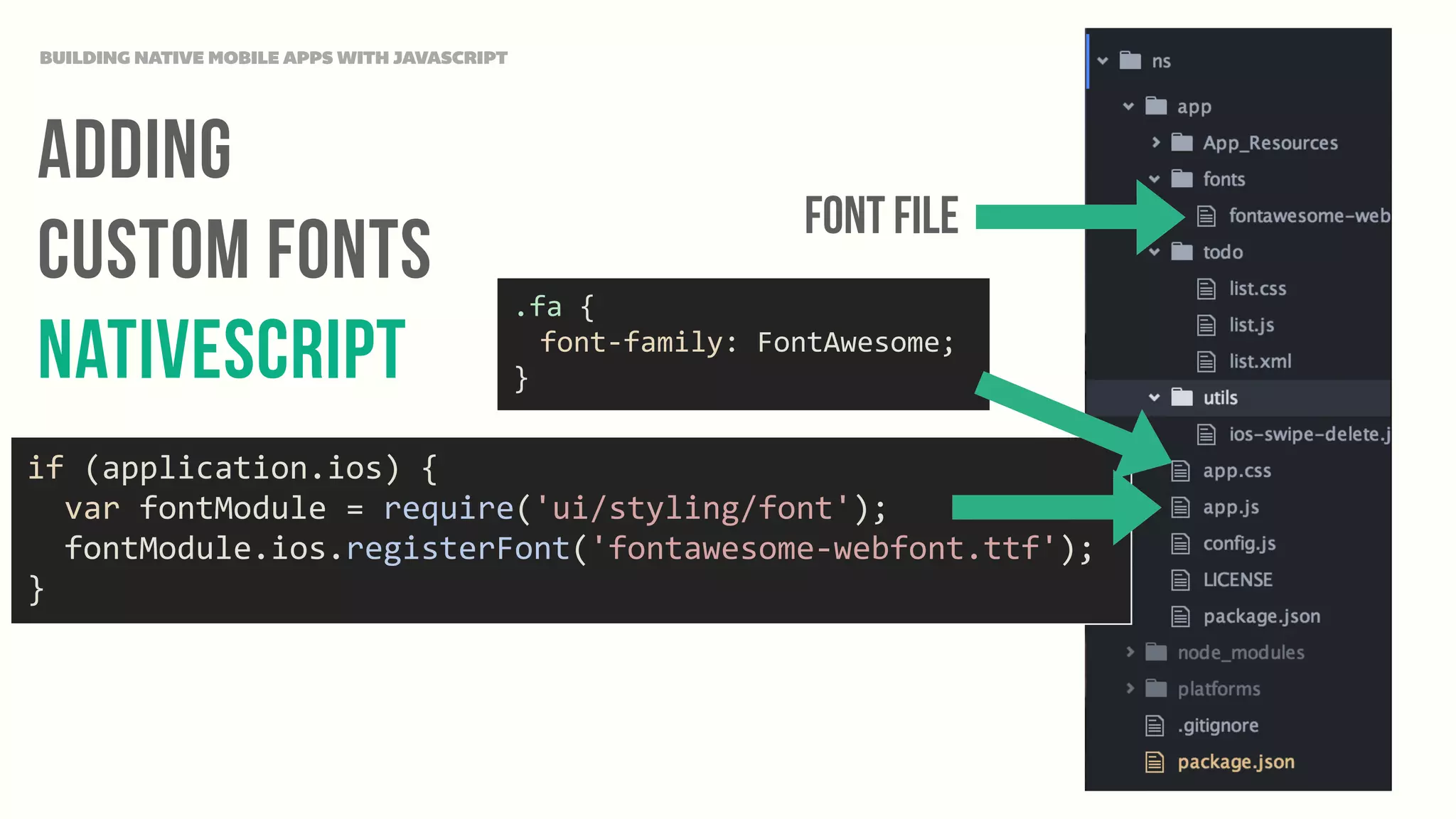The width and height of the screenshot is (1456, 819).
Task: Open the App_Resources folder label
Action: pyautogui.click(x=1270, y=143)
